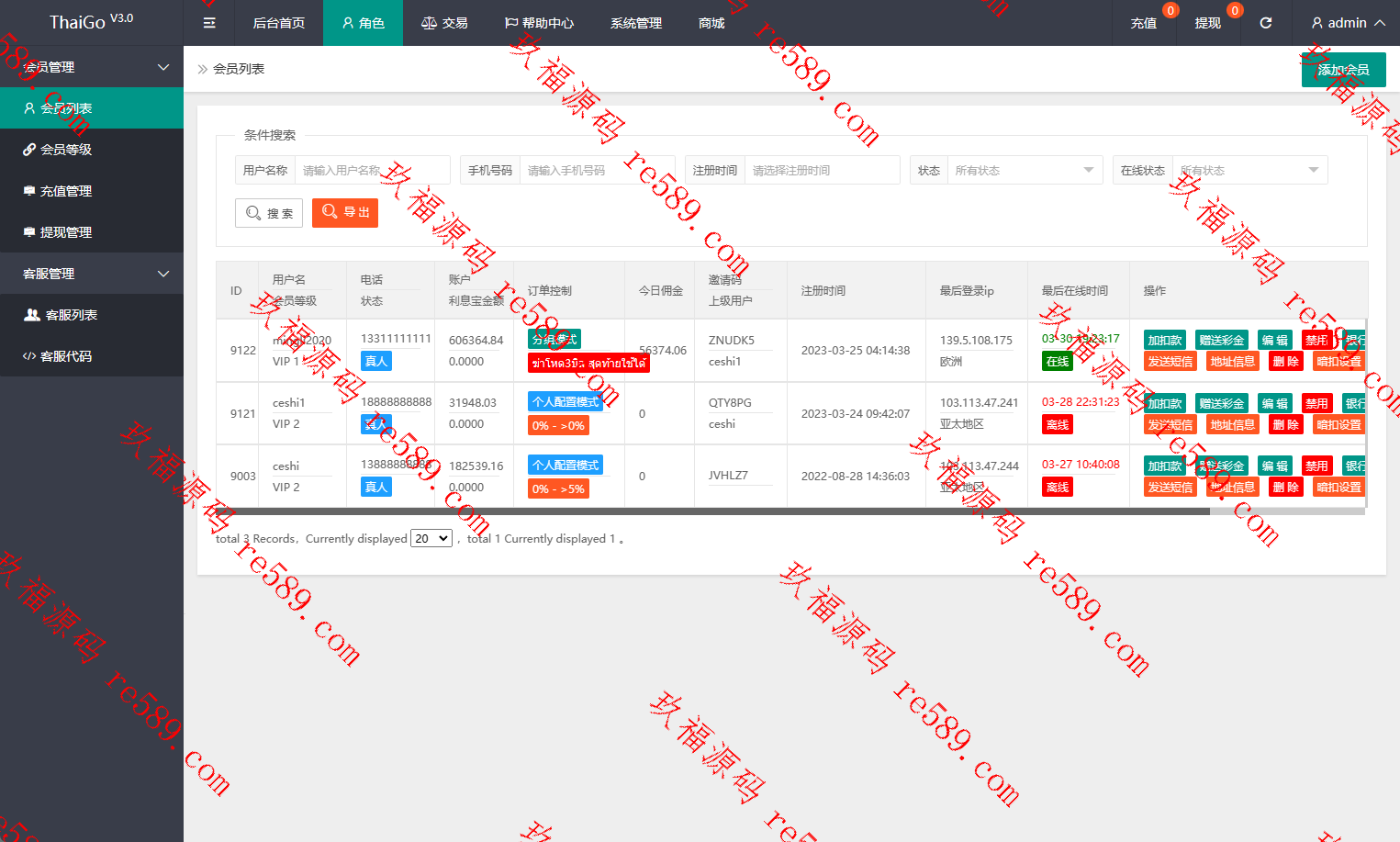The image size is (1400, 842).
Task: Open the 系统管理 menu
Action: (636, 23)
